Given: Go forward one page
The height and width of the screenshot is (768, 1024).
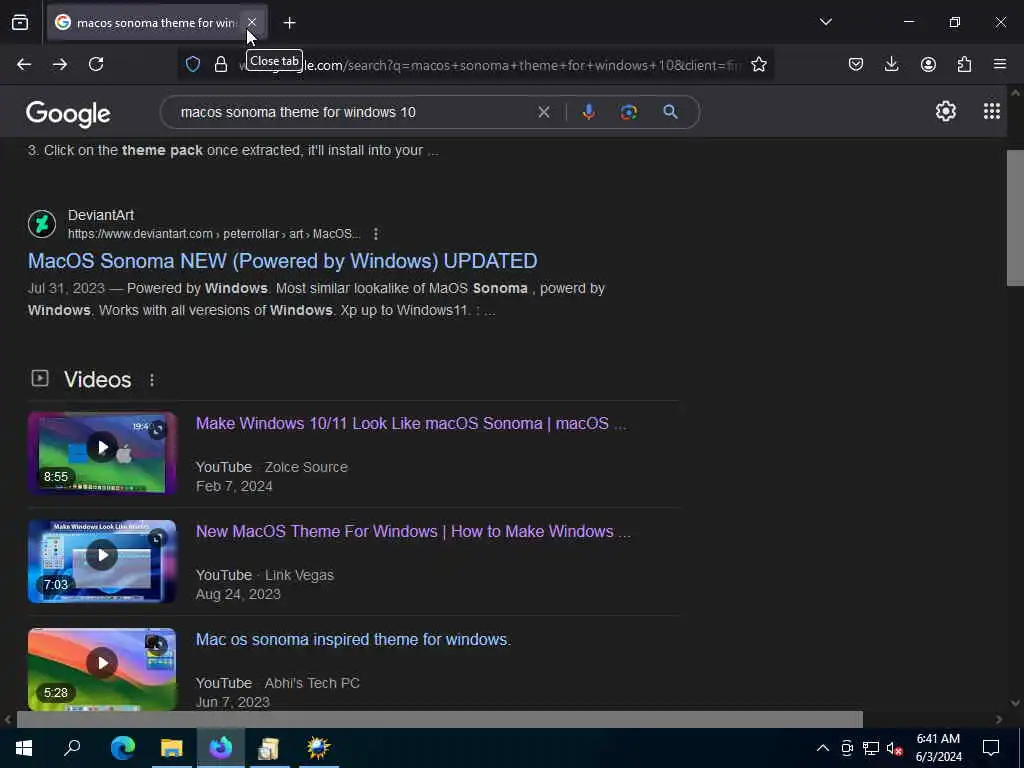Looking at the screenshot, I should click(60, 64).
